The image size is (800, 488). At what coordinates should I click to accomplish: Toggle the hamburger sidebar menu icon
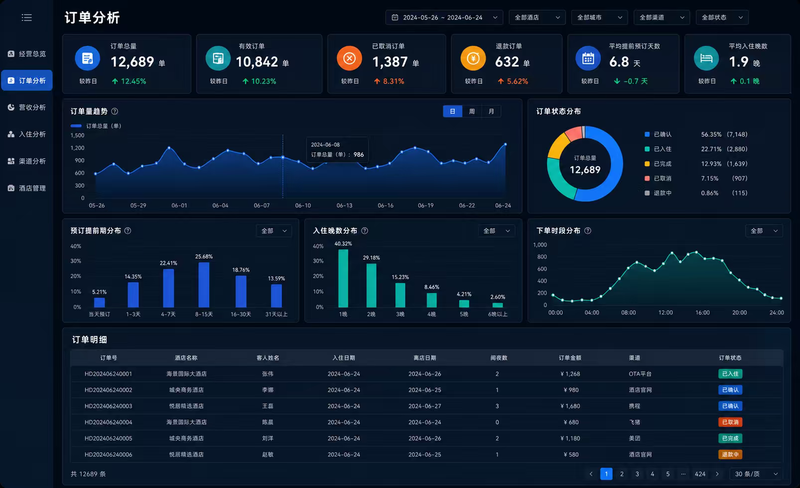[x=27, y=17]
